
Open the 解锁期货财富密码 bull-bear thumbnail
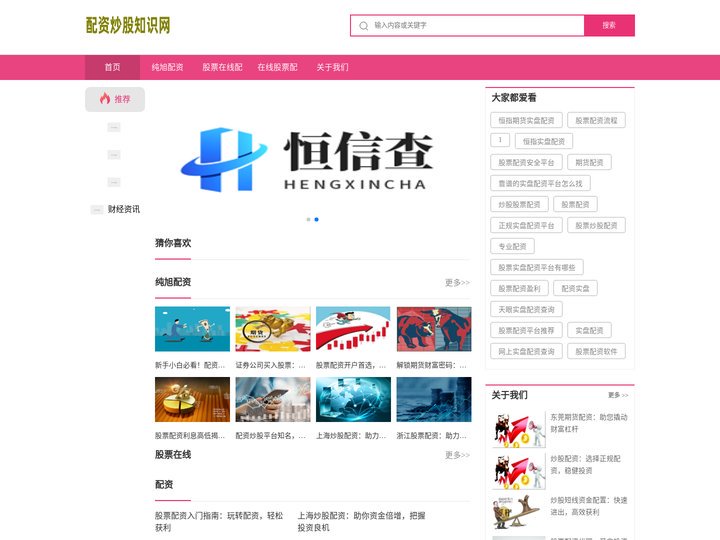(x=434, y=329)
